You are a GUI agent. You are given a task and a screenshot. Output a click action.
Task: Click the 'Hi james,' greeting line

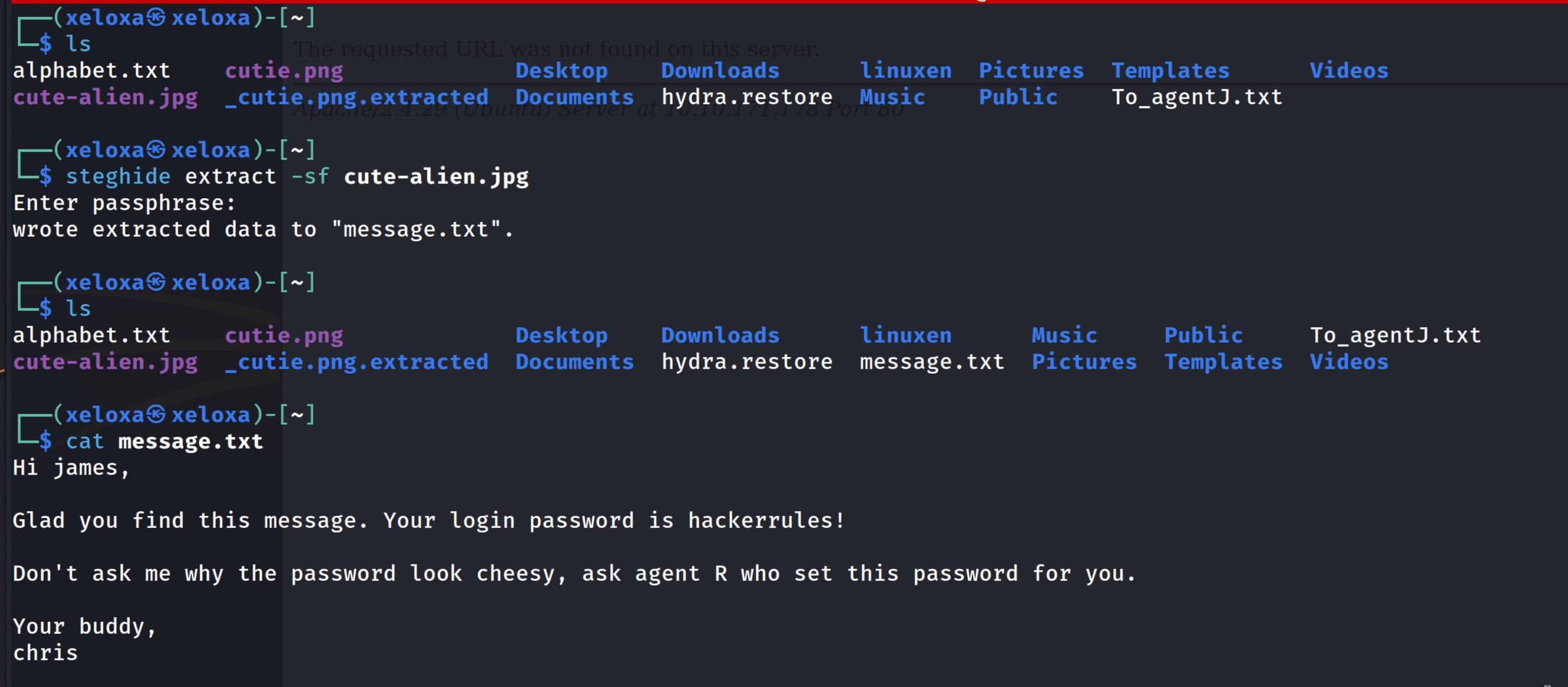[x=71, y=468]
